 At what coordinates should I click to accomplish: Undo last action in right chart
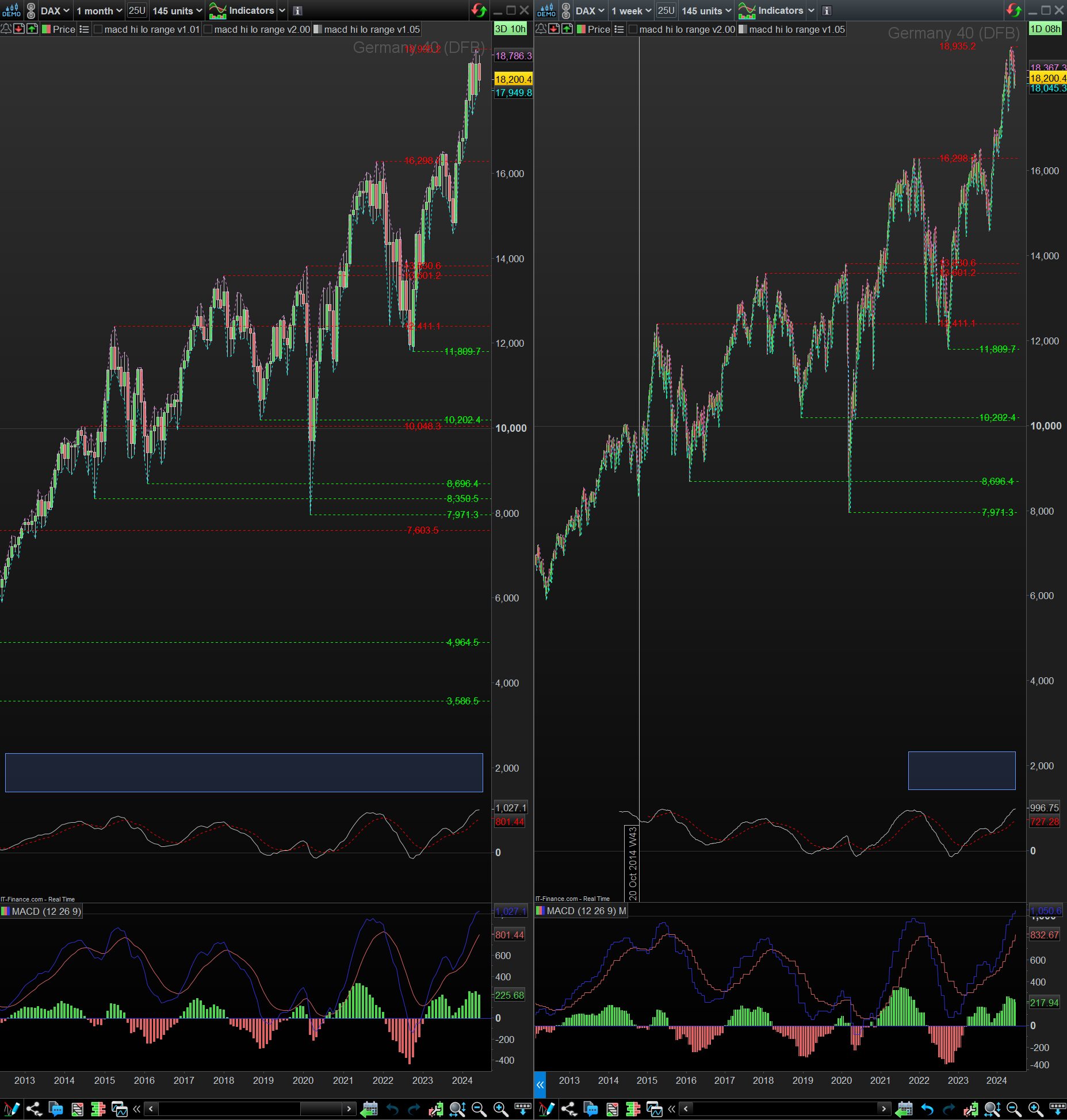coord(927,1109)
